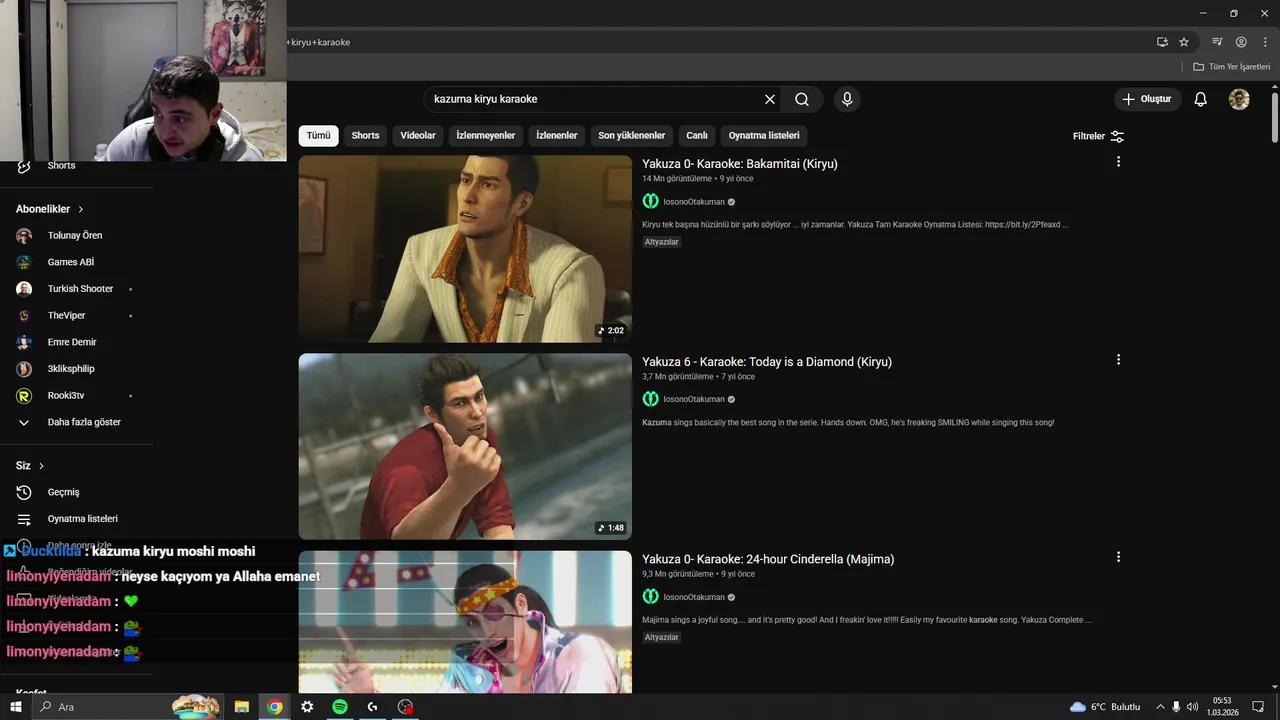Screen dimensions: 1280x720
Task: Open YouTube notifications bell
Action: [x=1201, y=99]
